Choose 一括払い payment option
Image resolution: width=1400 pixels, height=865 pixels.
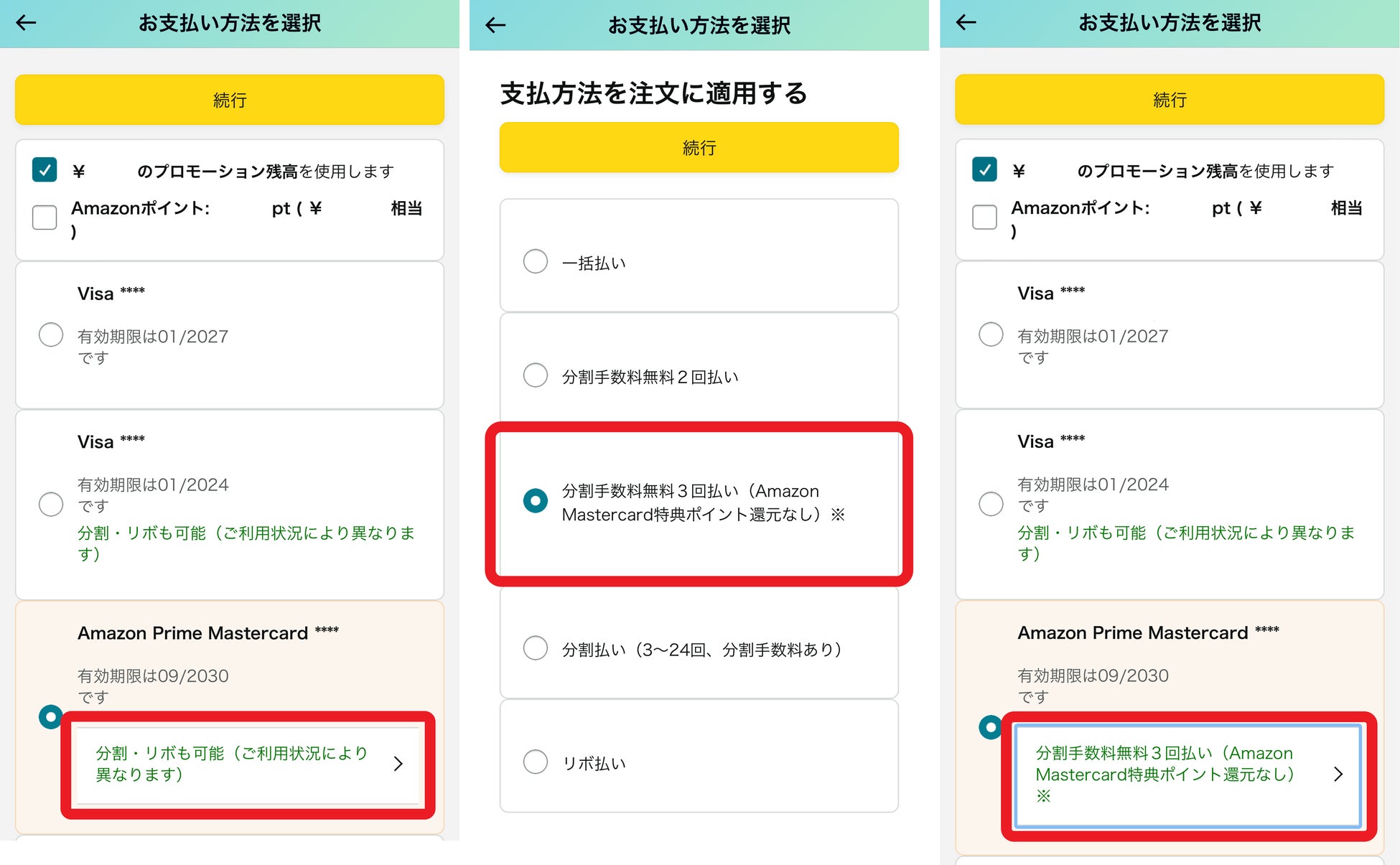point(536,261)
